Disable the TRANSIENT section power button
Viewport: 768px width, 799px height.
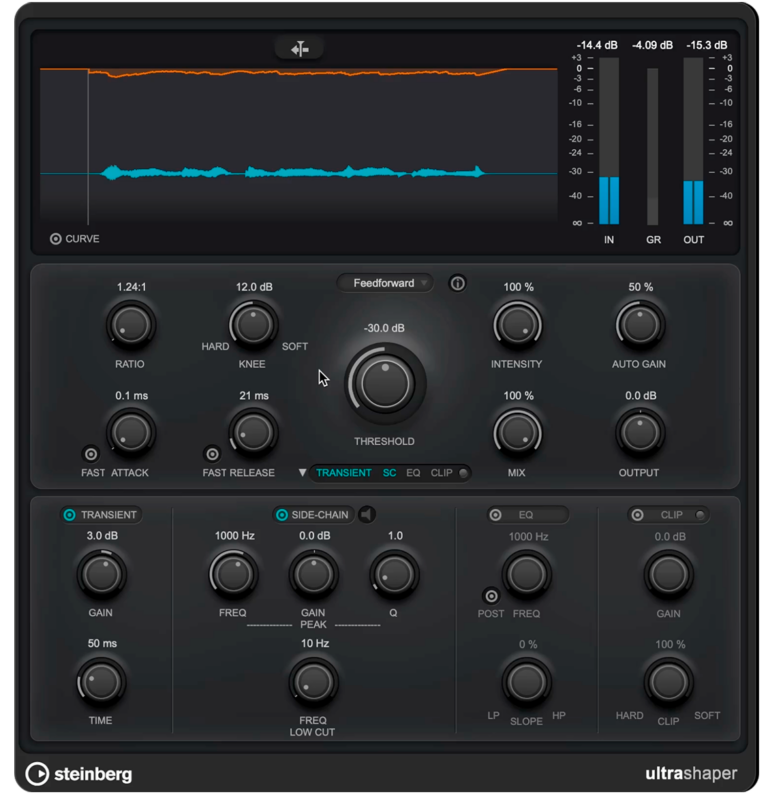click(69, 515)
